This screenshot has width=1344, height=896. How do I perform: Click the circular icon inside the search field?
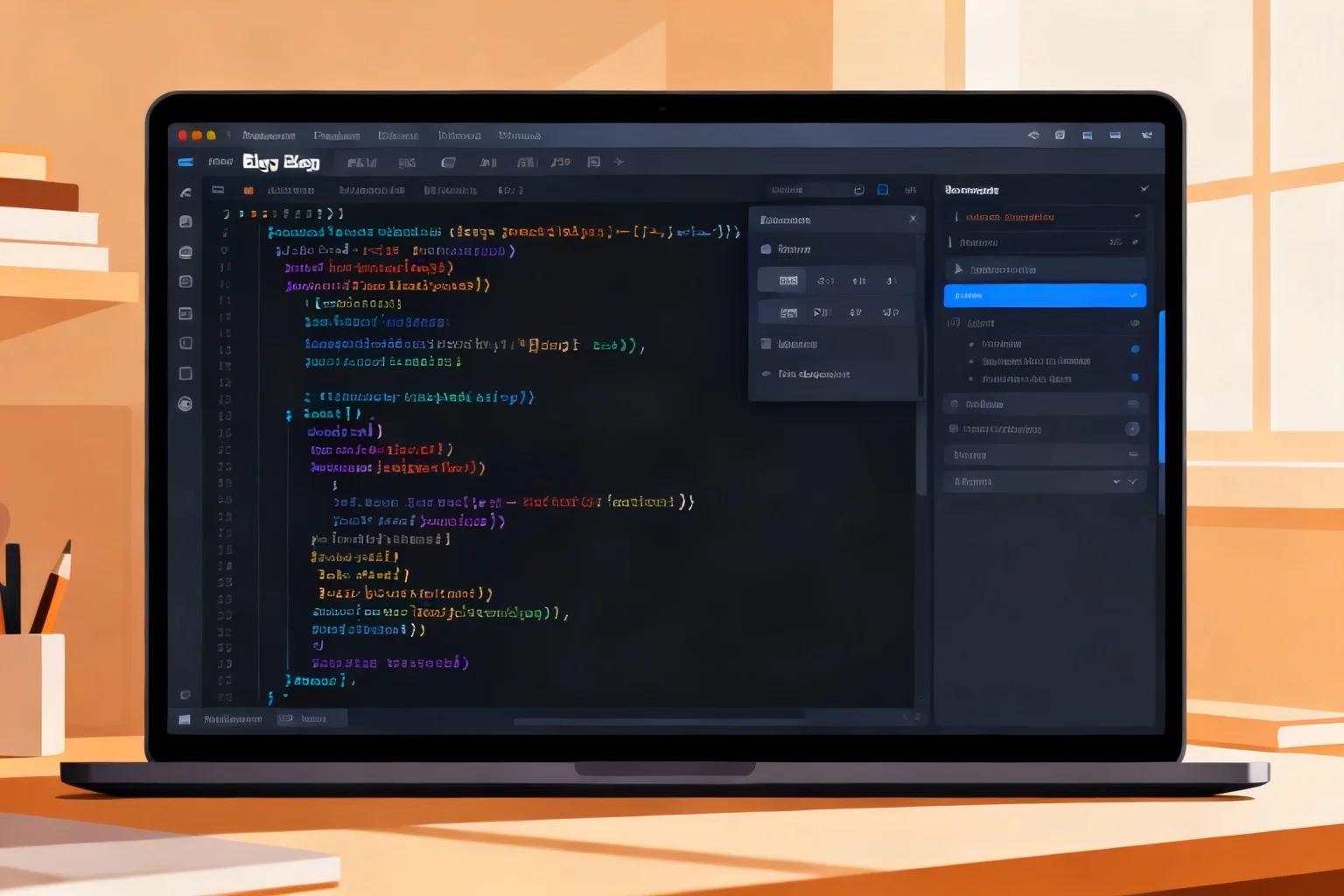coord(858,190)
